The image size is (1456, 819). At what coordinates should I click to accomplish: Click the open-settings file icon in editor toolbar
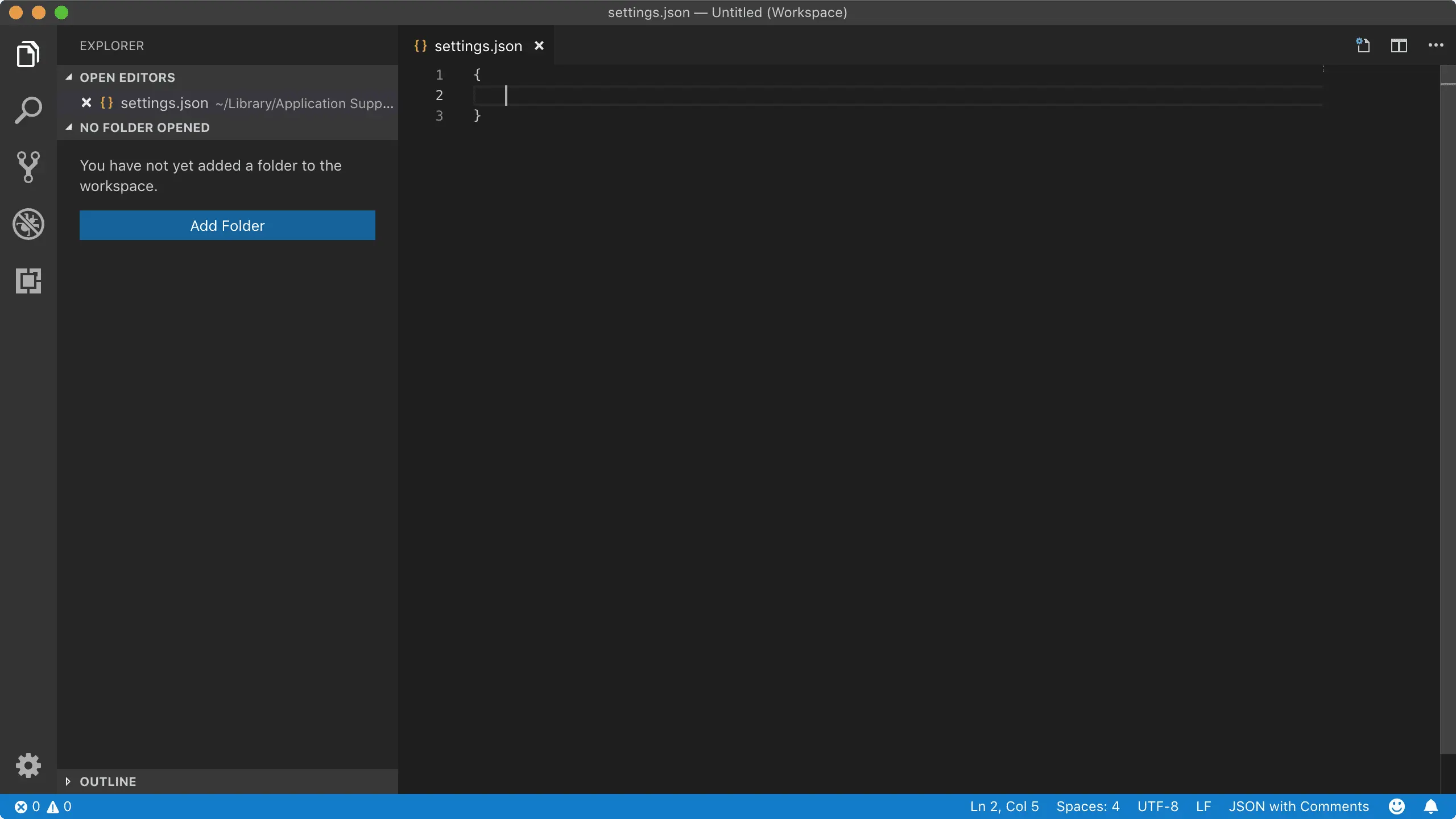click(1363, 45)
